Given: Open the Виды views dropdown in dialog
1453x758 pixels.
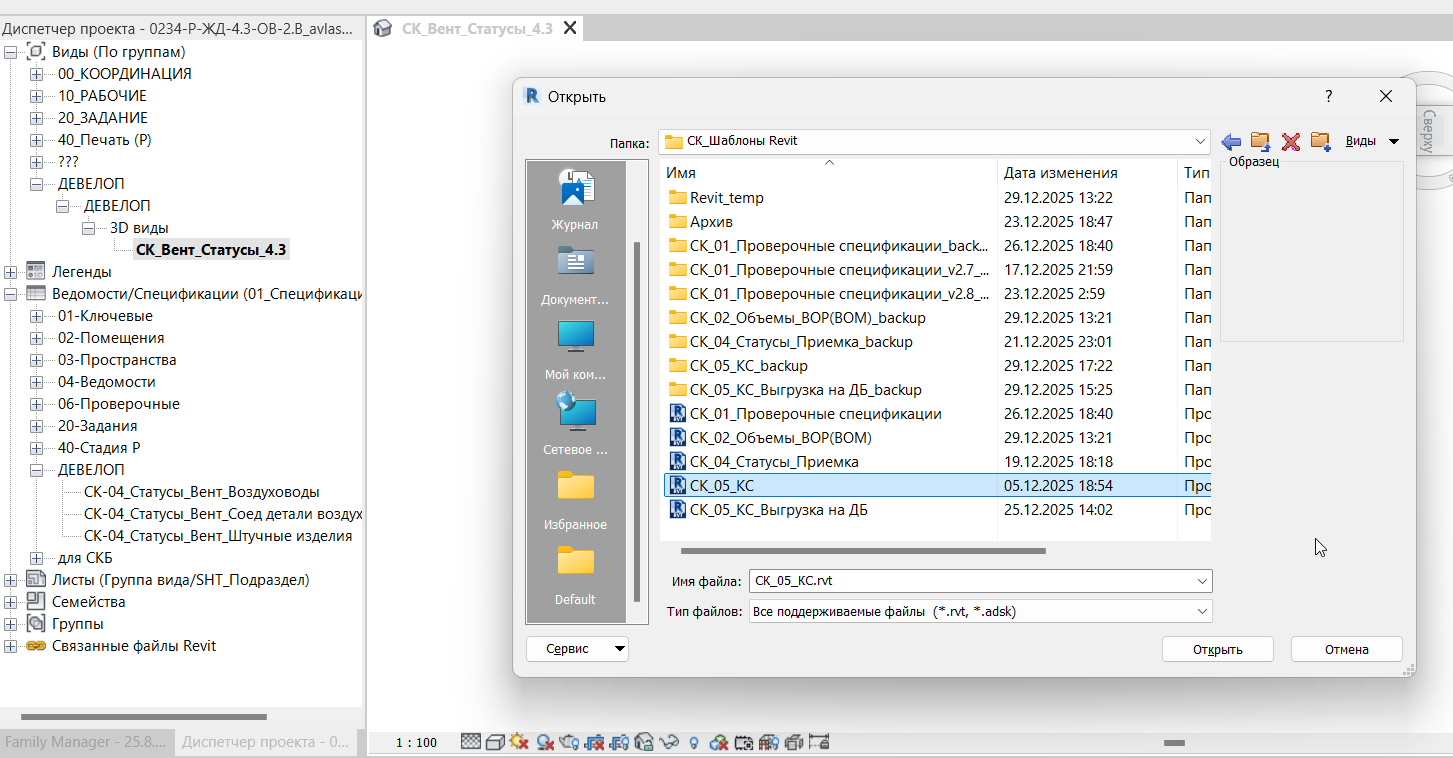Looking at the screenshot, I should [1372, 141].
